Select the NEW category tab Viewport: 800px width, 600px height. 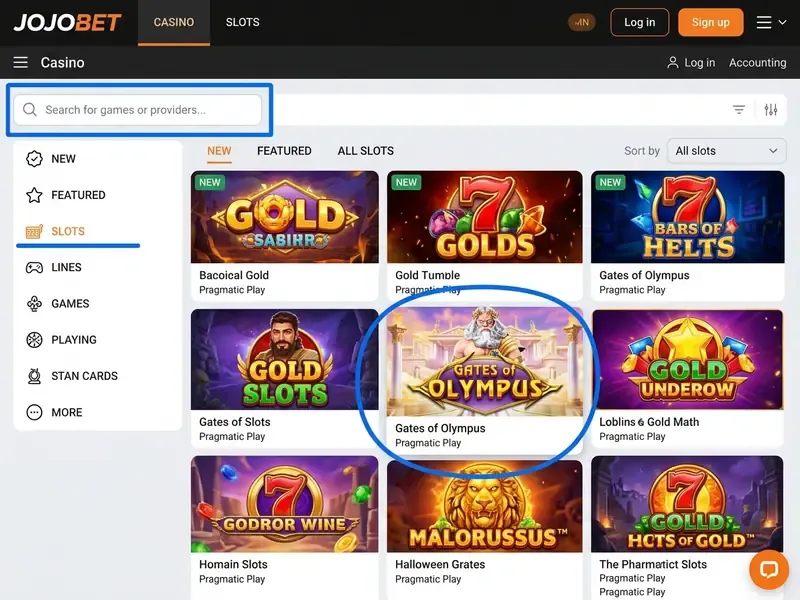219,151
